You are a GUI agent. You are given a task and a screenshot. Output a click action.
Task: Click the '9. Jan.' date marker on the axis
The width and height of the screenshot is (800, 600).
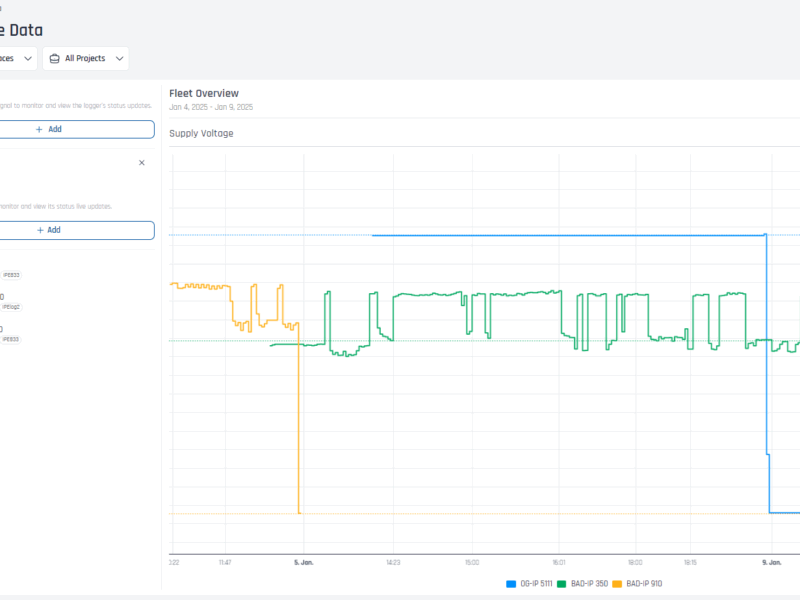[x=770, y=563]
